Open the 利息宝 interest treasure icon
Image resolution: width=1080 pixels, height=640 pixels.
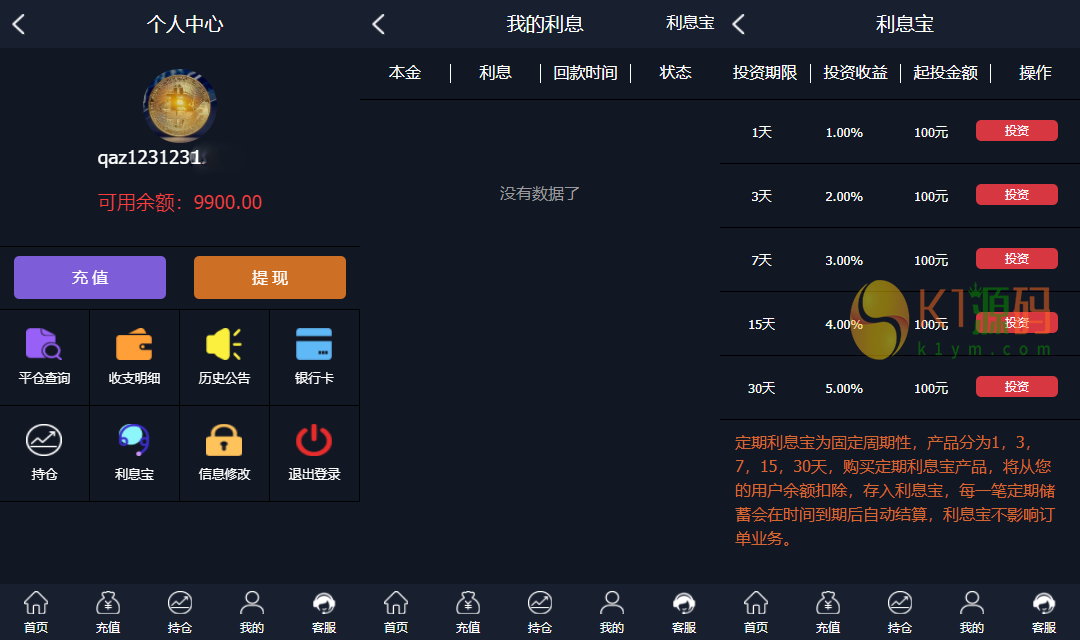pos(134,452)
